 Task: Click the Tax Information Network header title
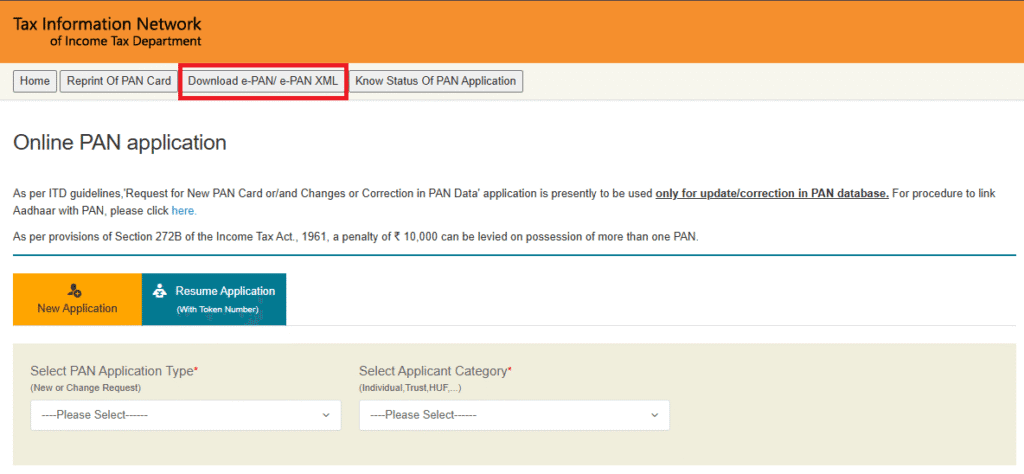pyautogui.click(x=107, y=24)
